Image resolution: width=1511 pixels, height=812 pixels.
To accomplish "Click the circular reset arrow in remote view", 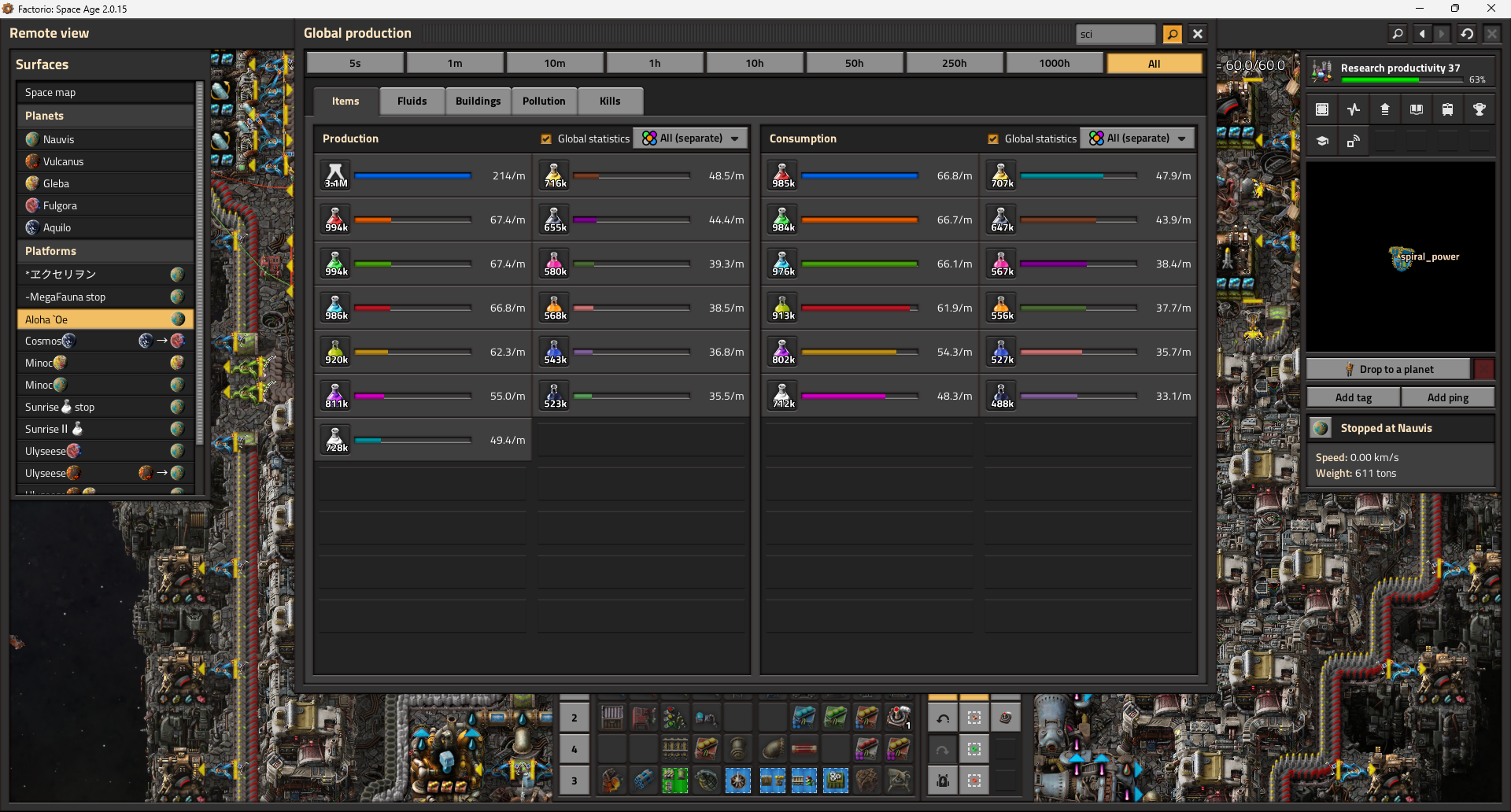I will [1467, 34].
